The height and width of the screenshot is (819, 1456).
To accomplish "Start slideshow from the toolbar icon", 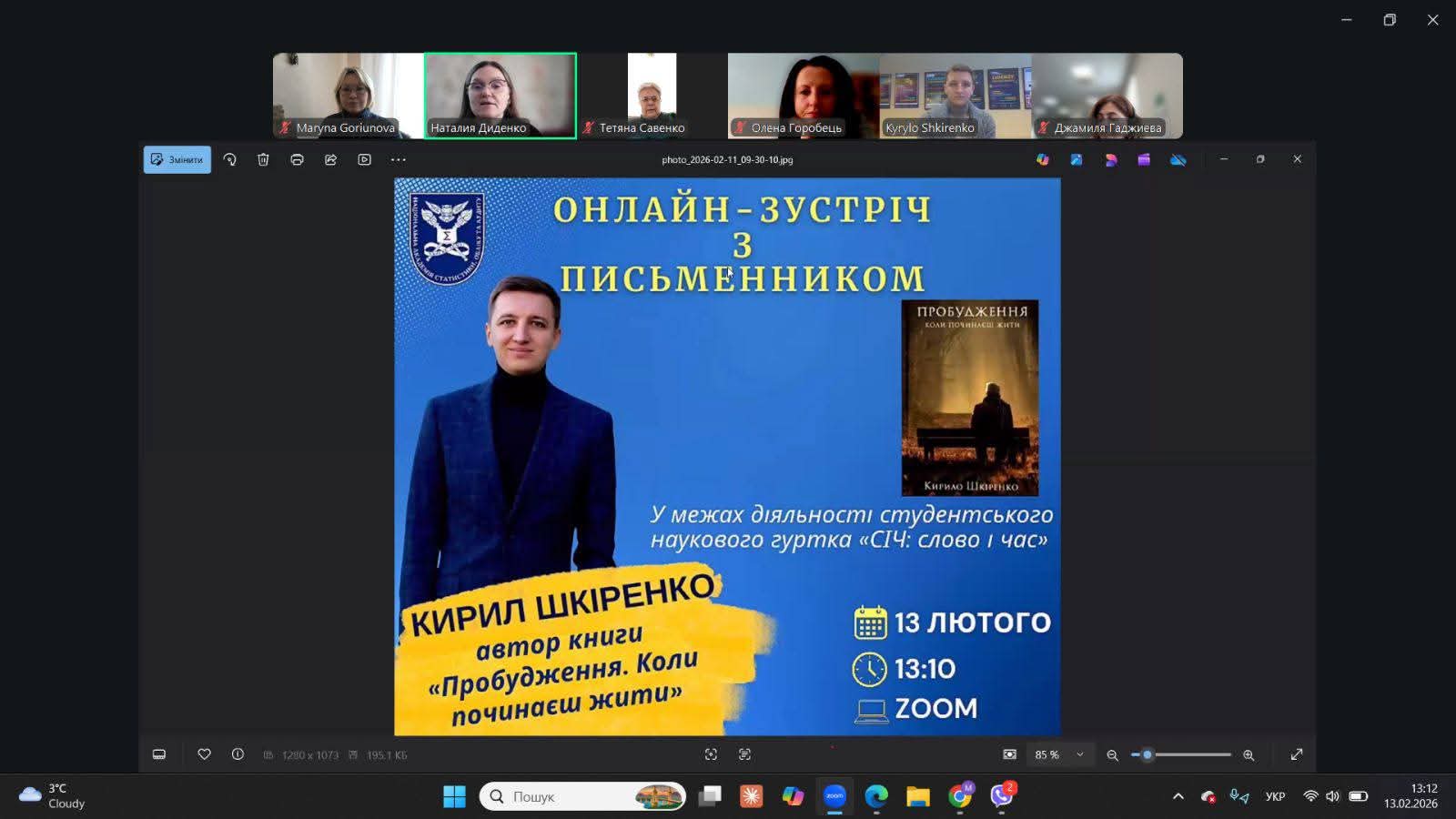I will pos(364,159).
